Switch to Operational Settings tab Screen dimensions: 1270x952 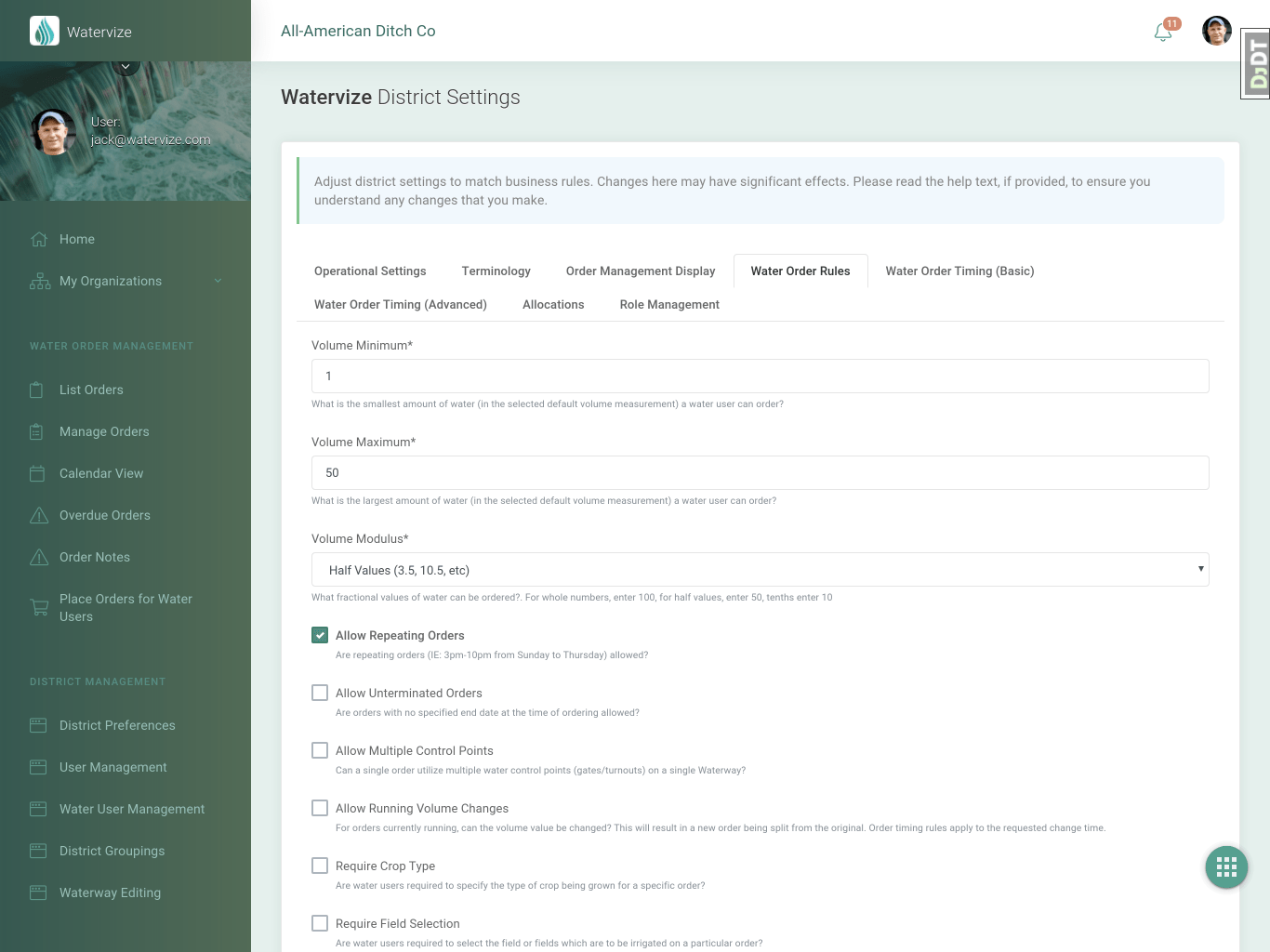click(370, 271)
